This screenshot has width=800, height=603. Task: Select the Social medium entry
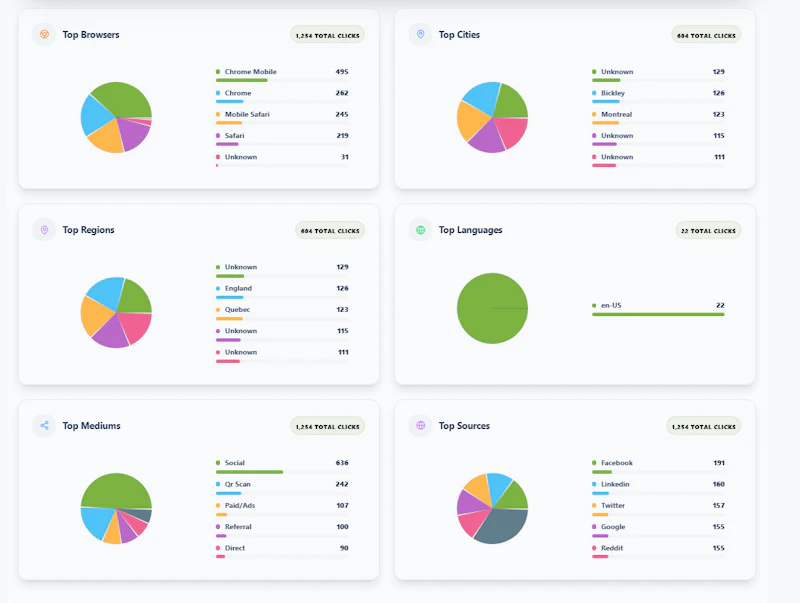(x=282, y=466)
